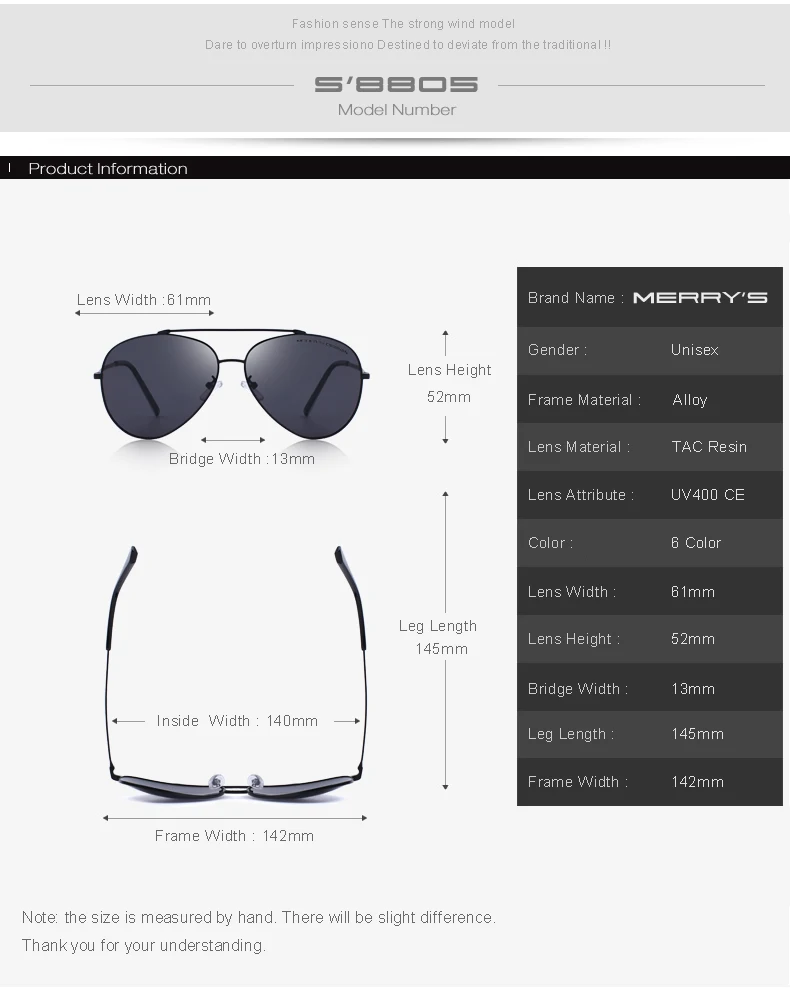Click the 'TAC Resin' value in table
Viewport: 790px width, 992px height.
pos(709,447)
